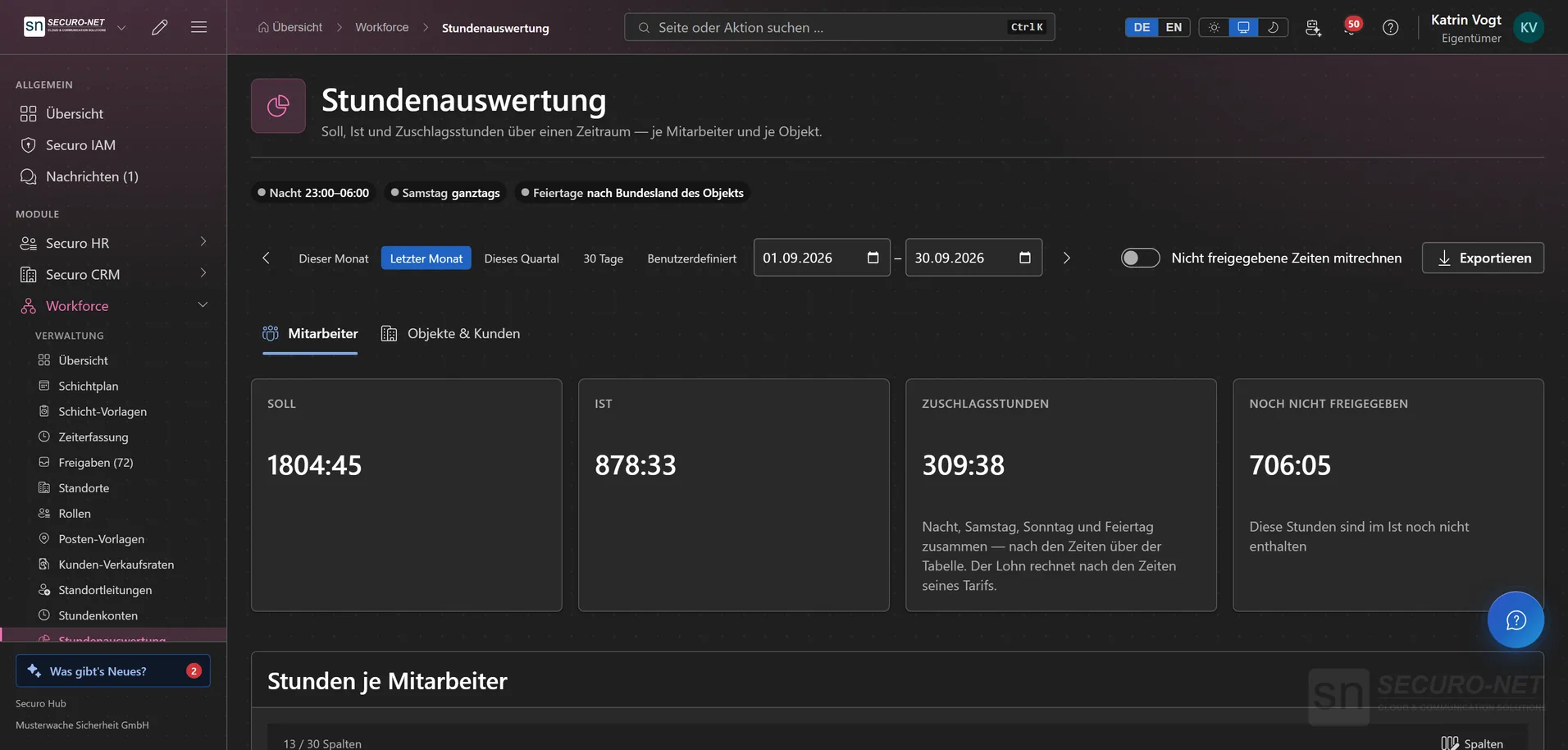Viewport: 1568px width, 750px height.
Task: Open Securo IAM
Action: (x=113, y=145)
